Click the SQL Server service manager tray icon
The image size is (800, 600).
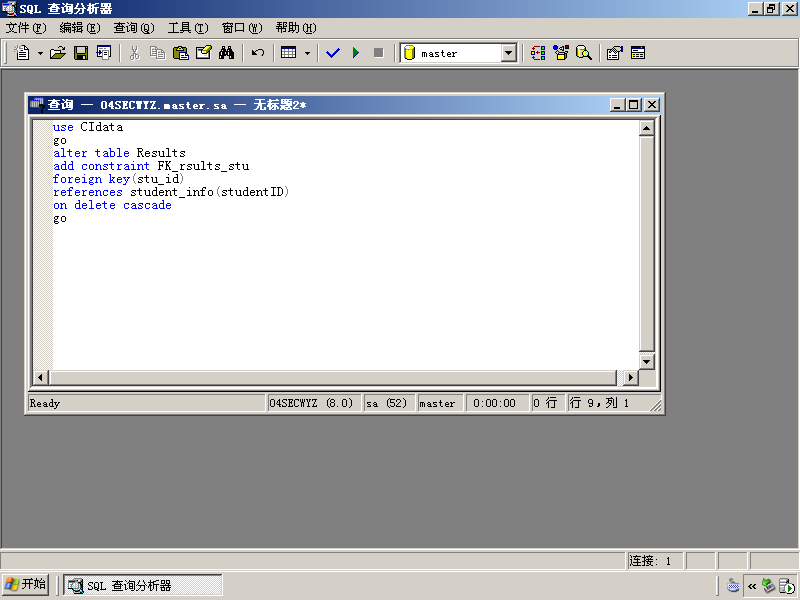787,586
